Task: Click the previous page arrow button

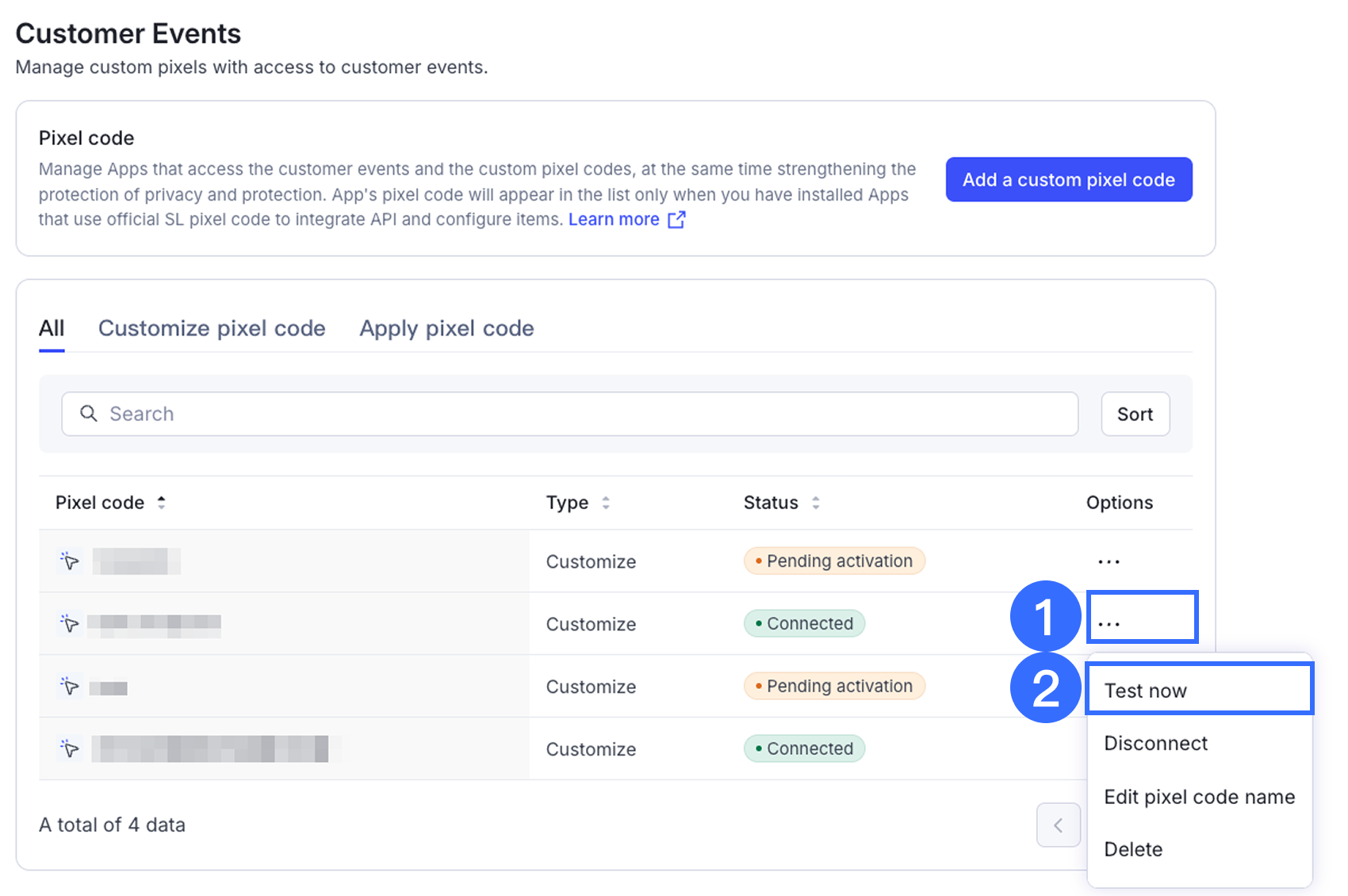Action: (x=1058, y=825)
